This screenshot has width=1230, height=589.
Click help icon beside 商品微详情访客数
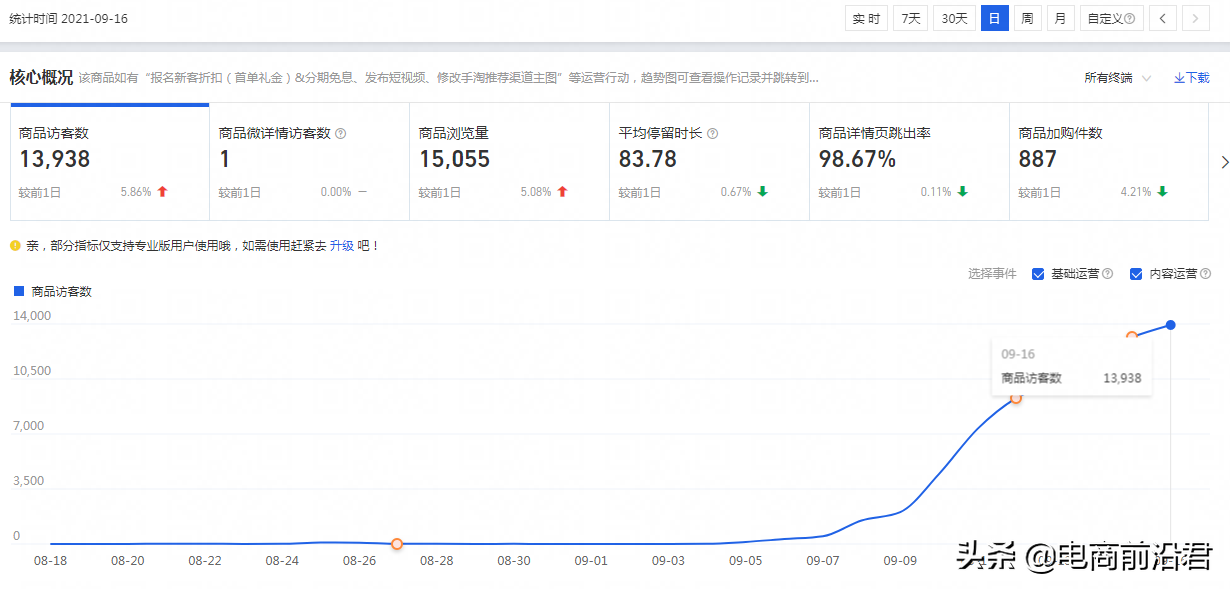coord(341,133)
